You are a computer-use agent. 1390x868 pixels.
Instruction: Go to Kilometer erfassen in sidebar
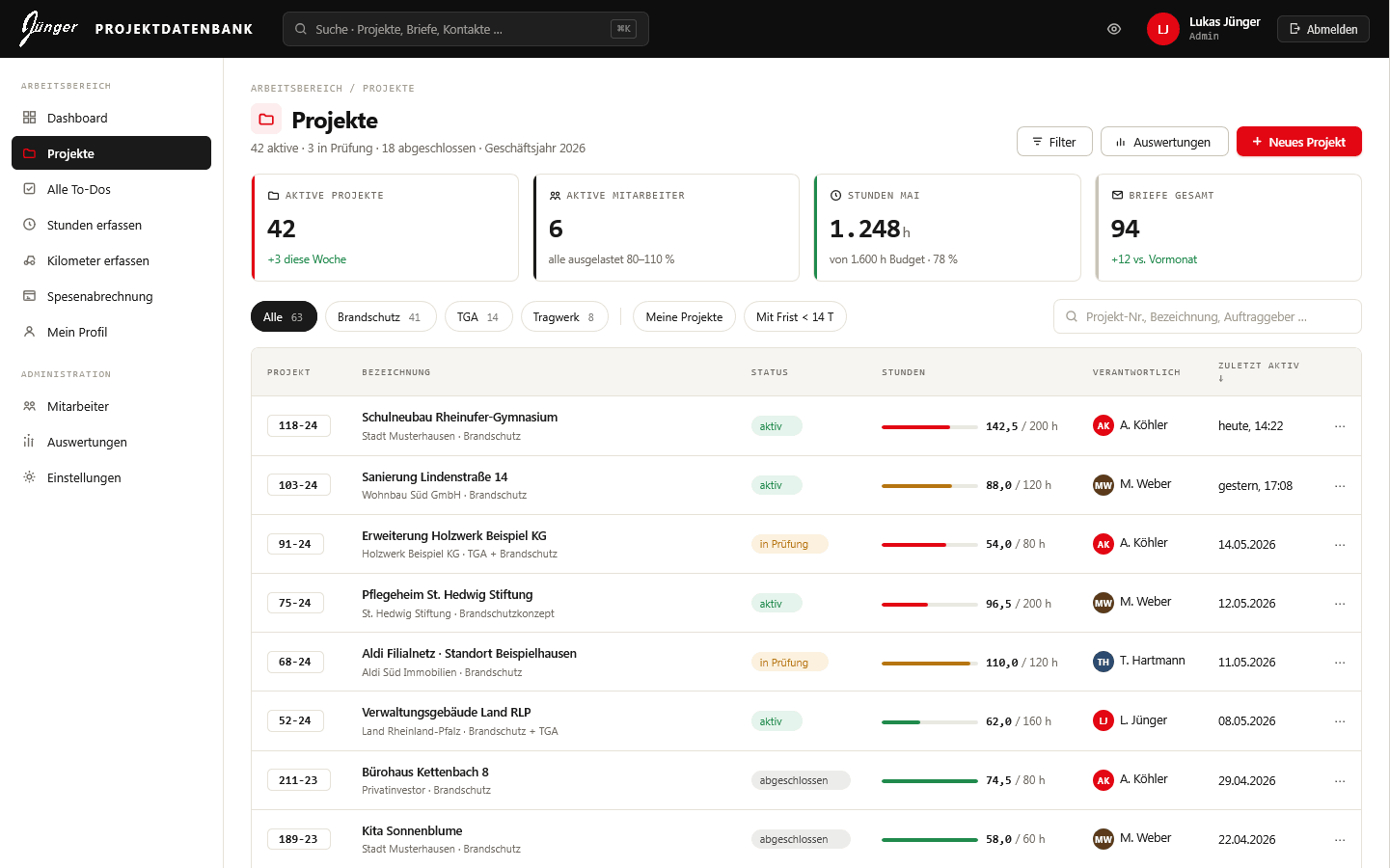(x=111, y=260)
